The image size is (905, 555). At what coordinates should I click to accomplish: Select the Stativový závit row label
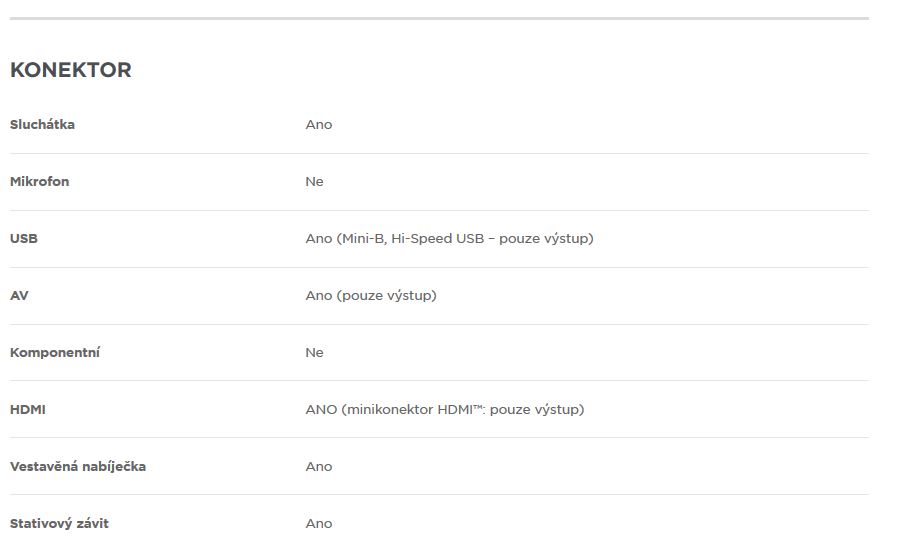59,524
